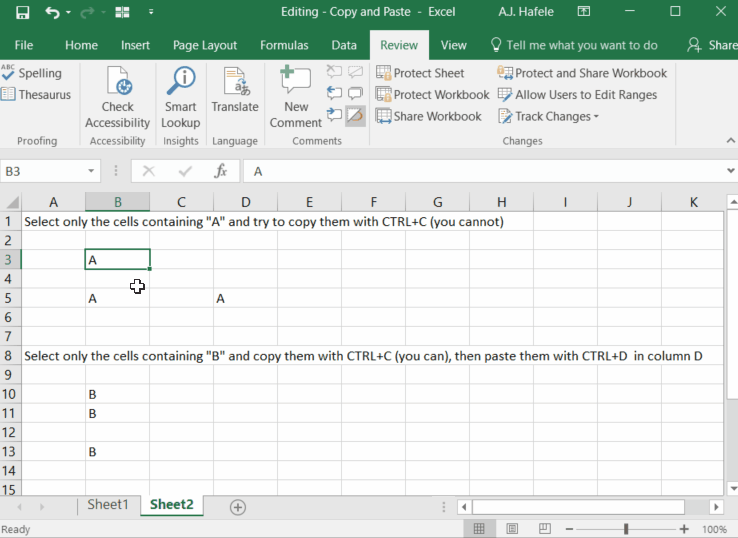
Task: Click the Delete Comment icon
Action: tap(334, 72)
